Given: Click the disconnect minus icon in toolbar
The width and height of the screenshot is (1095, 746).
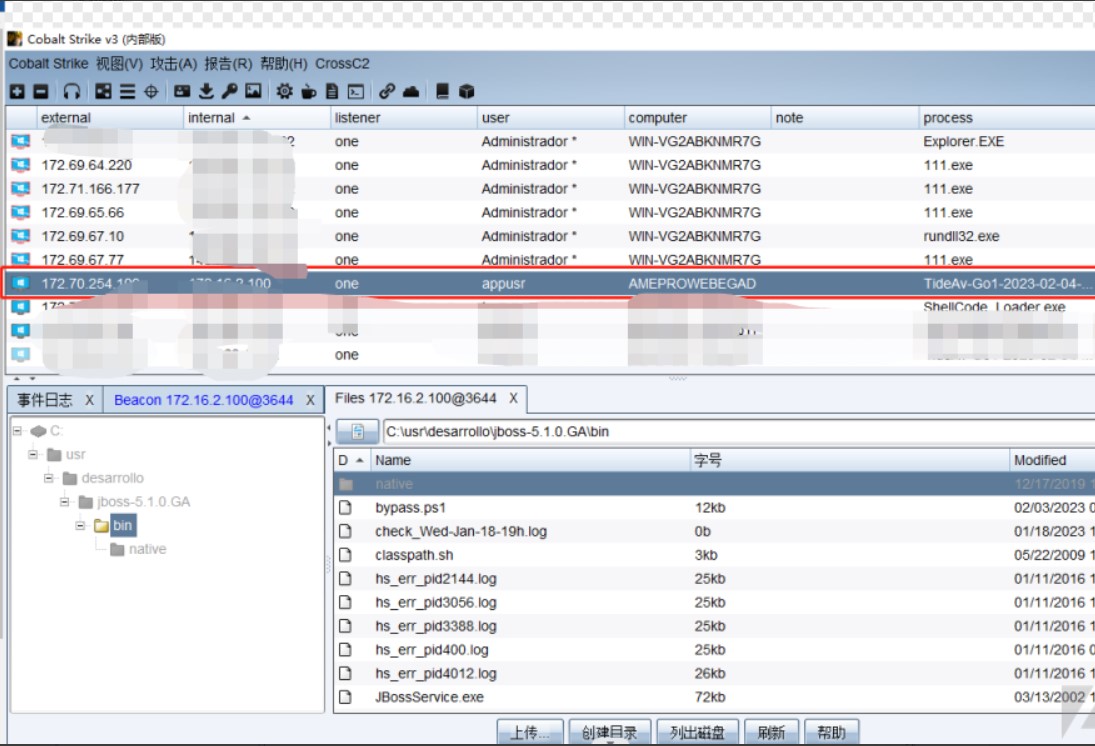Looking at the screenshot, I should coord(41,92).
